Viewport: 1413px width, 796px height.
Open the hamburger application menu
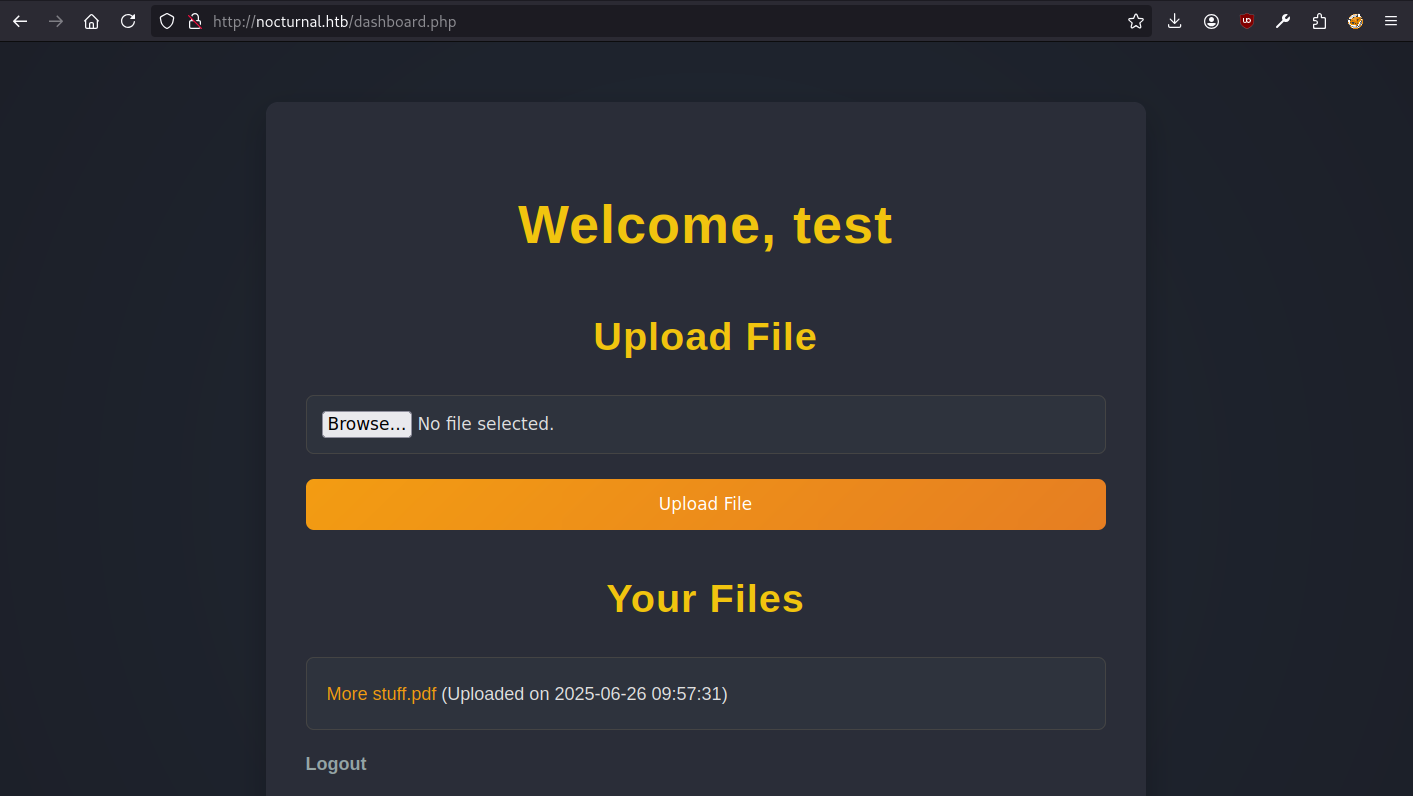click(1391, 21)
